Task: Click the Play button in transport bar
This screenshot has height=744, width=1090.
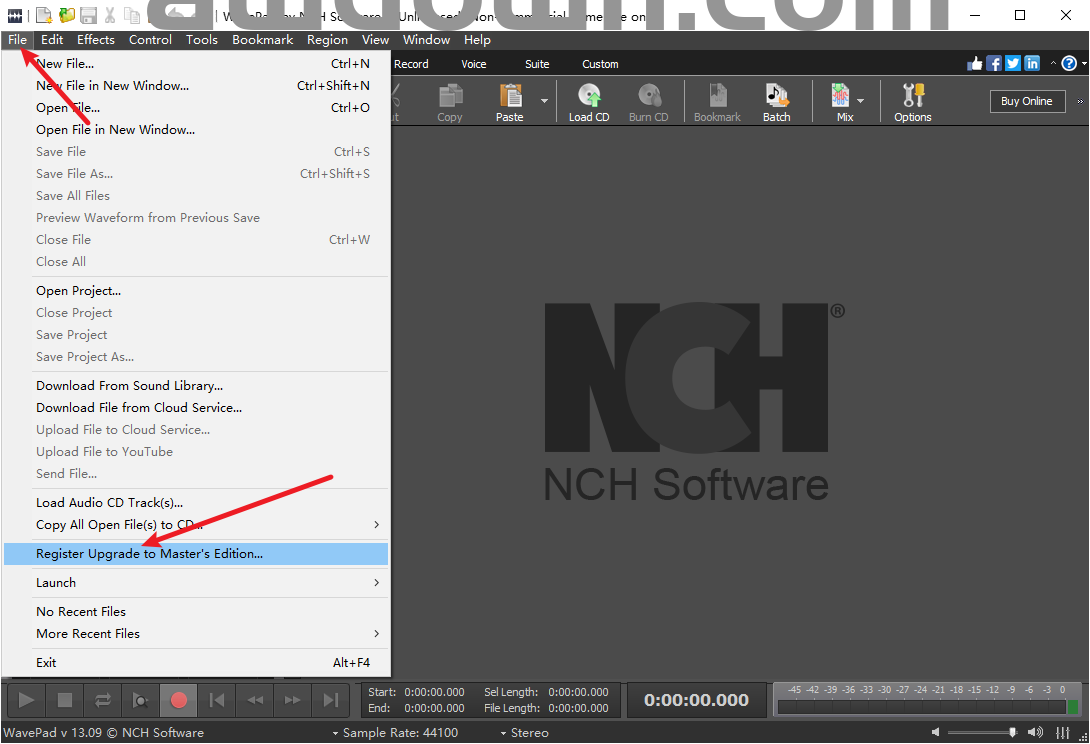Action: pos(27,700)
